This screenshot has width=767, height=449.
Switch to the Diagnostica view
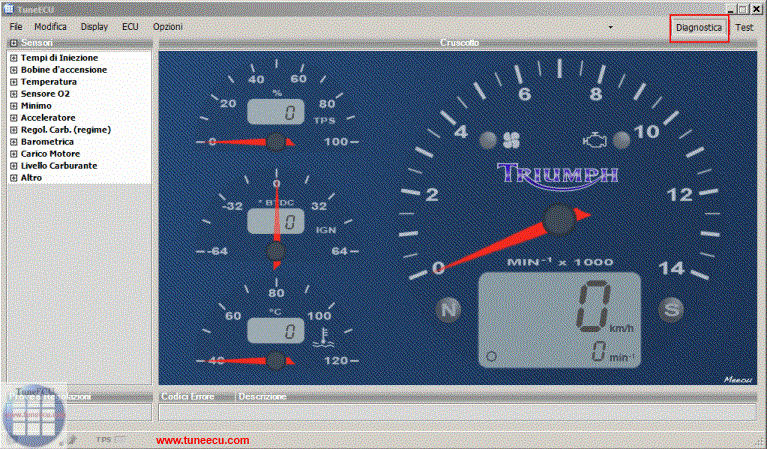699,28
